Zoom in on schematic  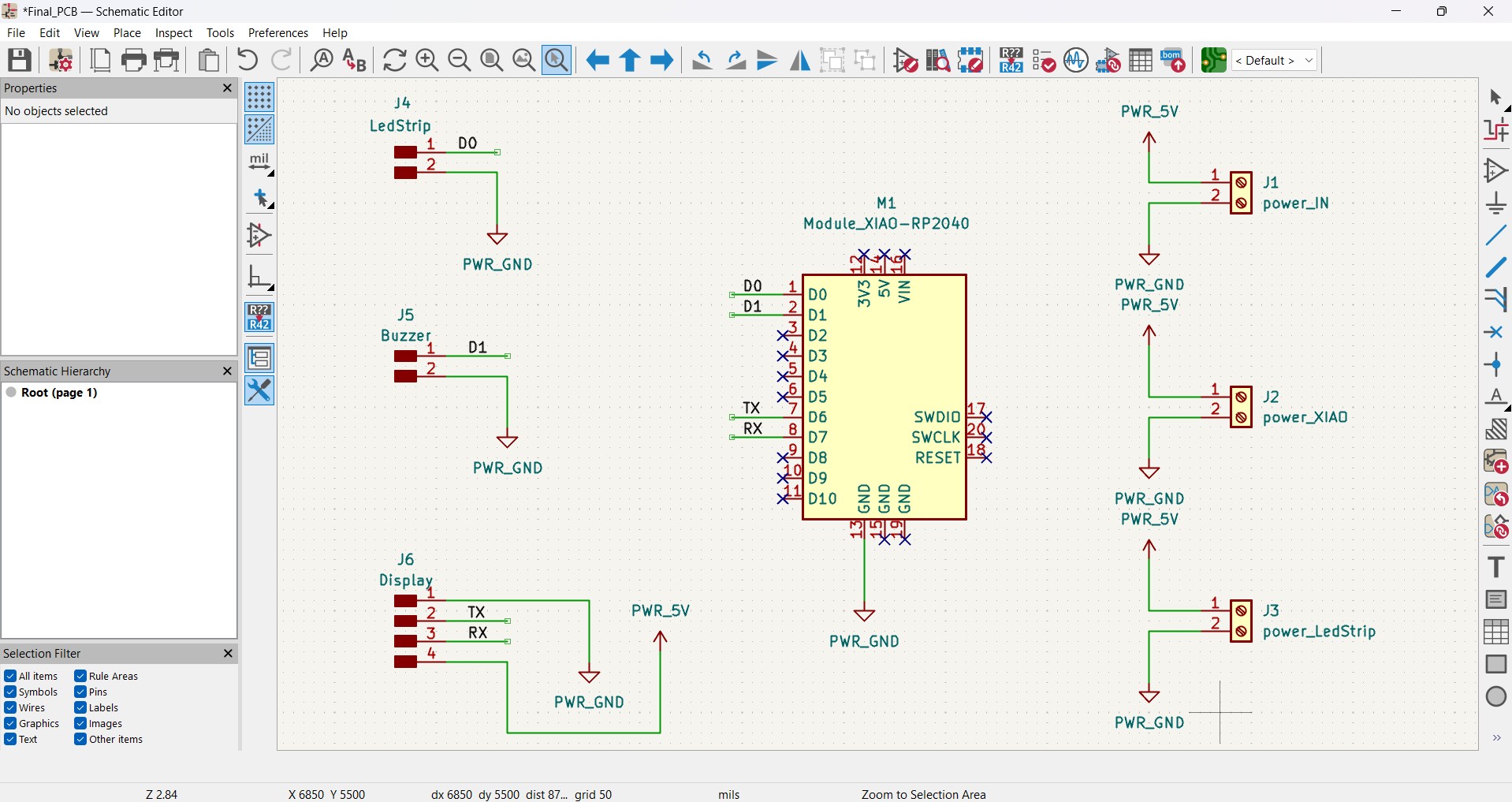(427, 60)
